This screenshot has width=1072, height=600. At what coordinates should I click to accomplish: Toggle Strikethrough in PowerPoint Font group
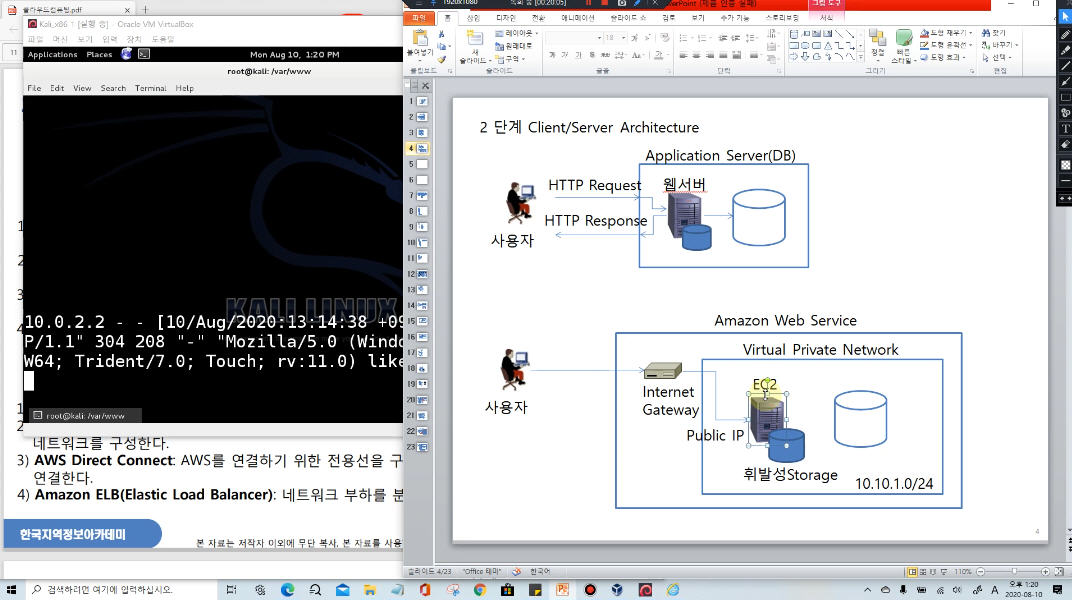605,55
